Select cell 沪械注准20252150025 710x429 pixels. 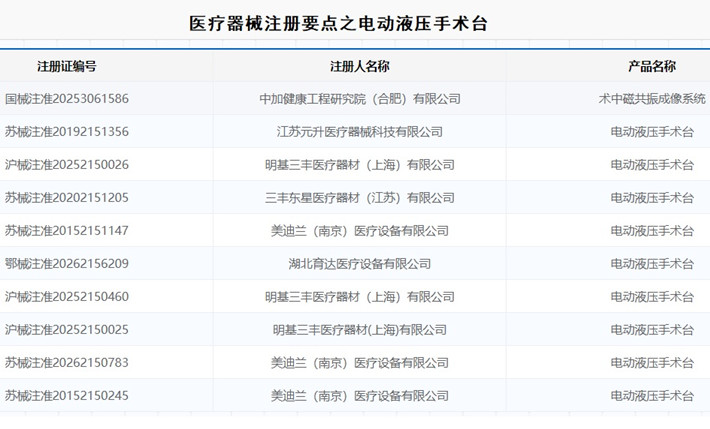[67, 330]
